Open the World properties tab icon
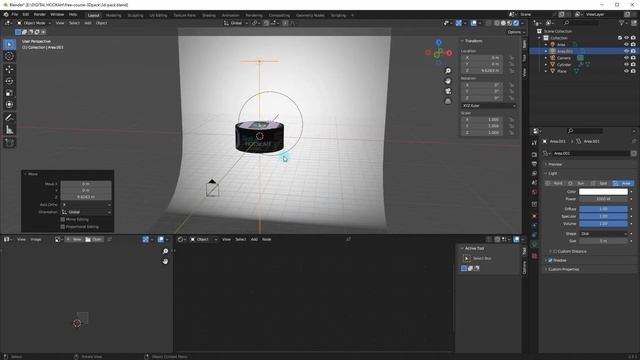The image size is (640, 360). pos(534,192)
